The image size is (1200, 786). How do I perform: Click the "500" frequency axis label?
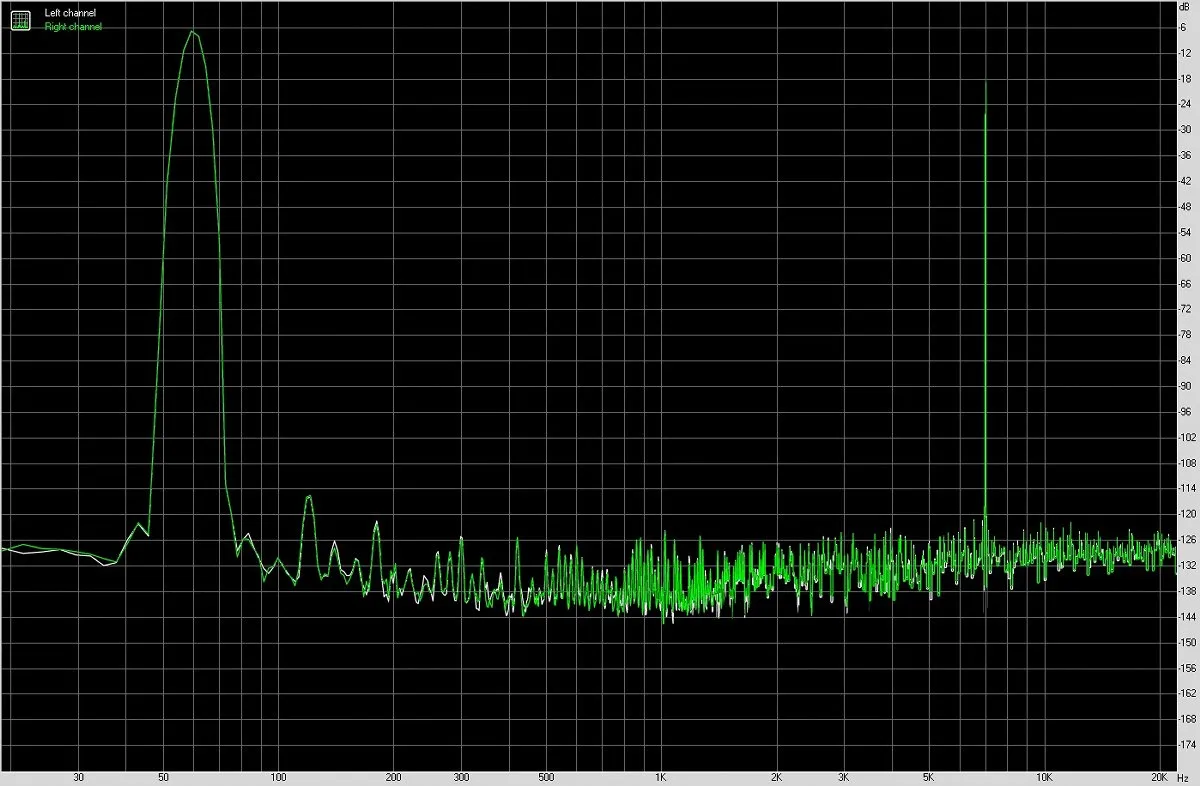coord(546,776)
